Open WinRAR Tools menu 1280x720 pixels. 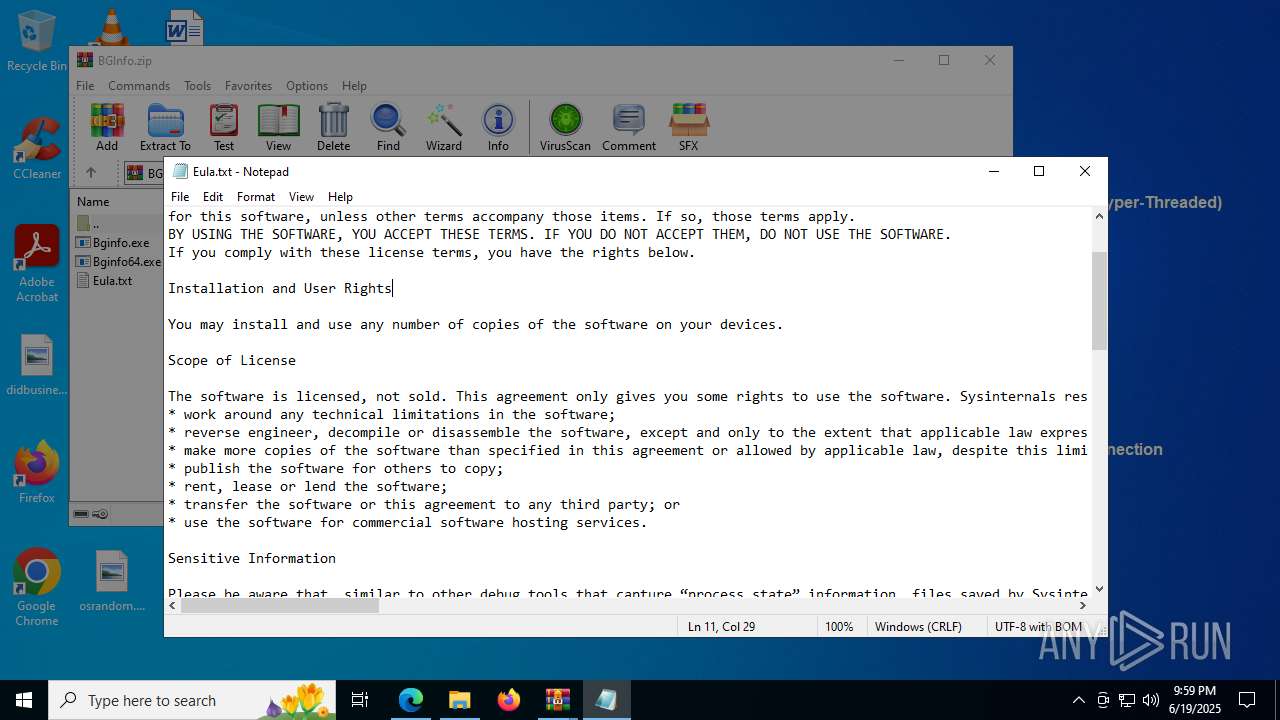coord(197,86)
